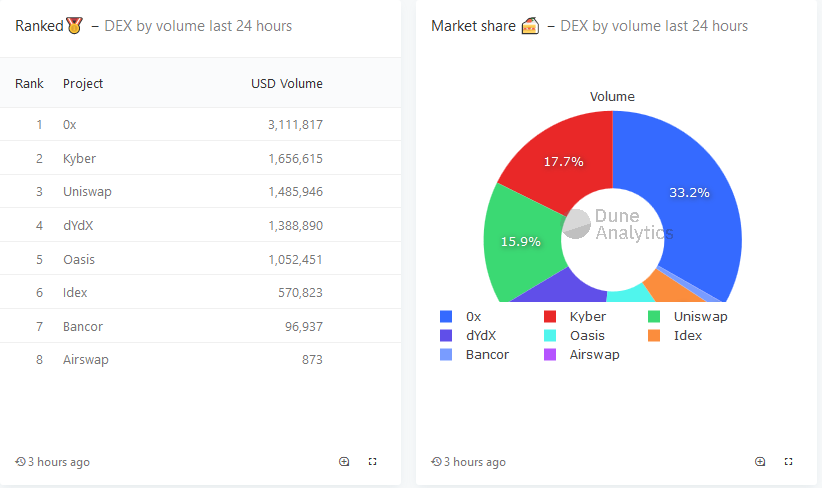Viewport: 822px width, 488px height.
Task: Sort by the Project column header
Action: coord(83,84)
